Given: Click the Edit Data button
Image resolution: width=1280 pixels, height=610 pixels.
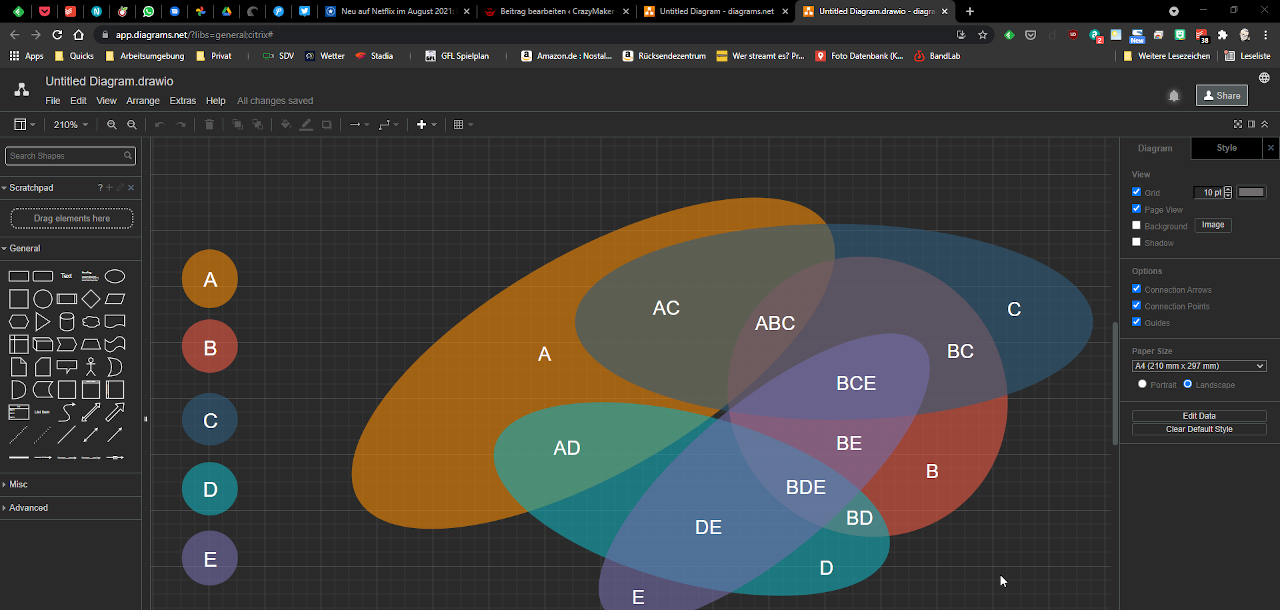Looking at the screenshot, I should pyautogui.click(x=1199, y=416).
